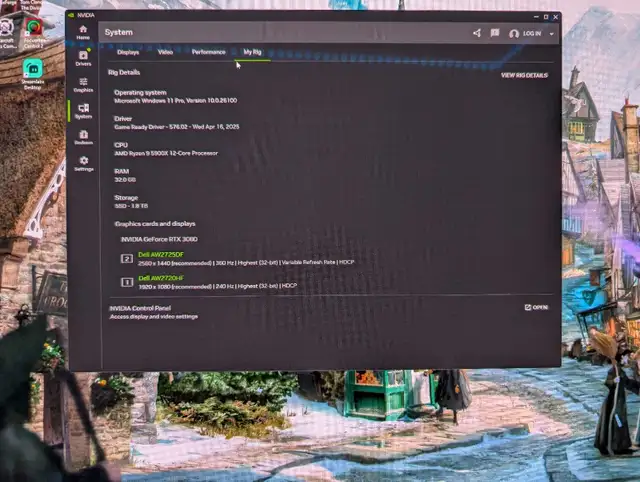Open the Drivers section in the sidebar

[x=83, y=58]
